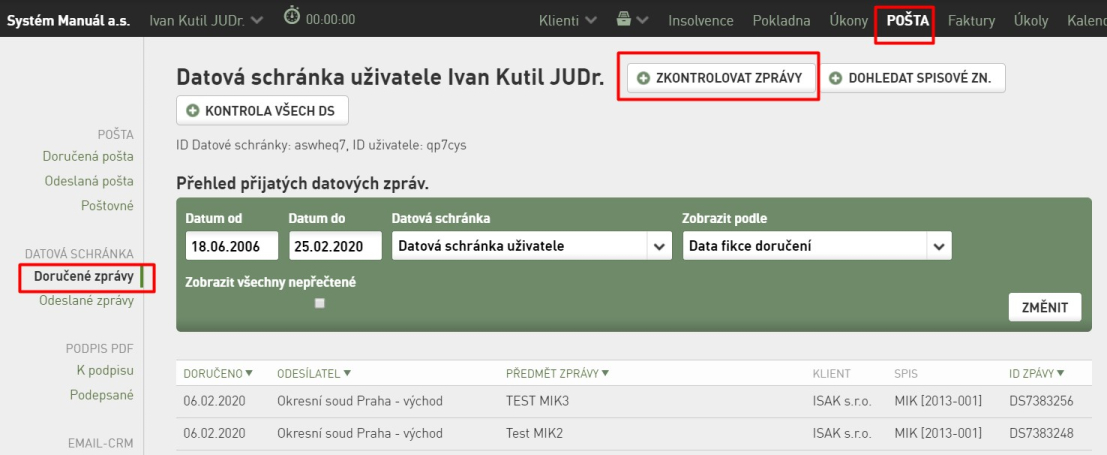Viewport: 1107px width, 455px height.
Task: Open the Klienti menu
Action: pos(568,20)
